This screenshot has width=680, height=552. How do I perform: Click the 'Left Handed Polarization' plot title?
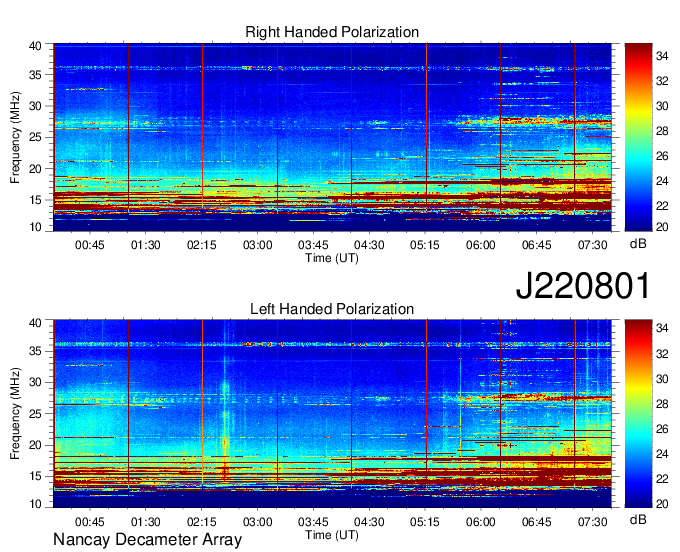[x=332, y=309]
